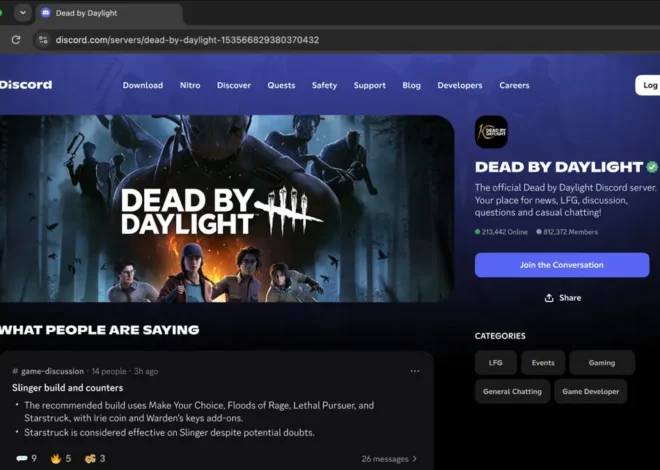Select the Dead by Daylight browser tab
Image resolution: width=660 pixels, height=470 pixels.
tap(109, 13)
